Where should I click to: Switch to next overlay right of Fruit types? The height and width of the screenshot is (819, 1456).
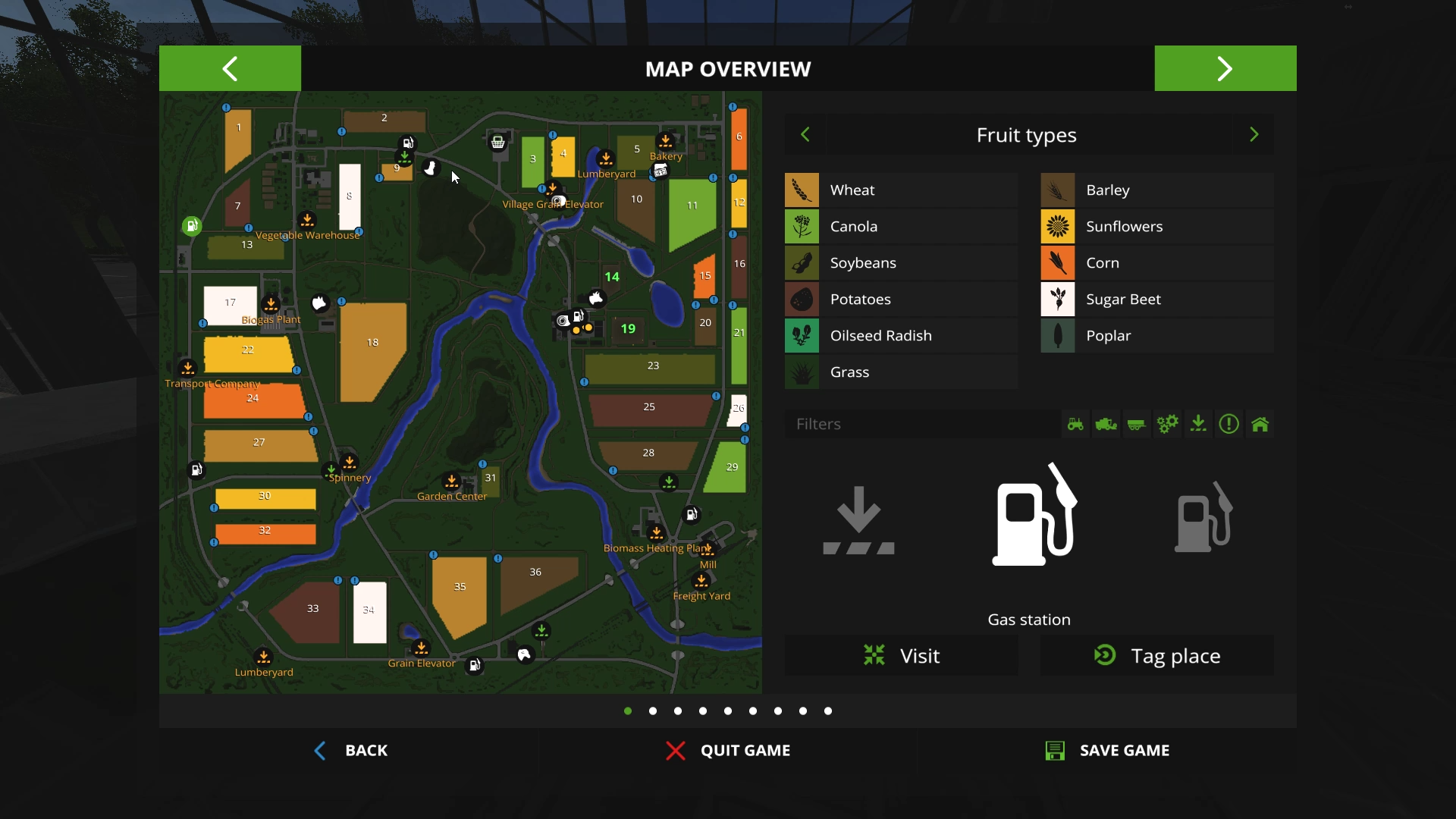1254,135
